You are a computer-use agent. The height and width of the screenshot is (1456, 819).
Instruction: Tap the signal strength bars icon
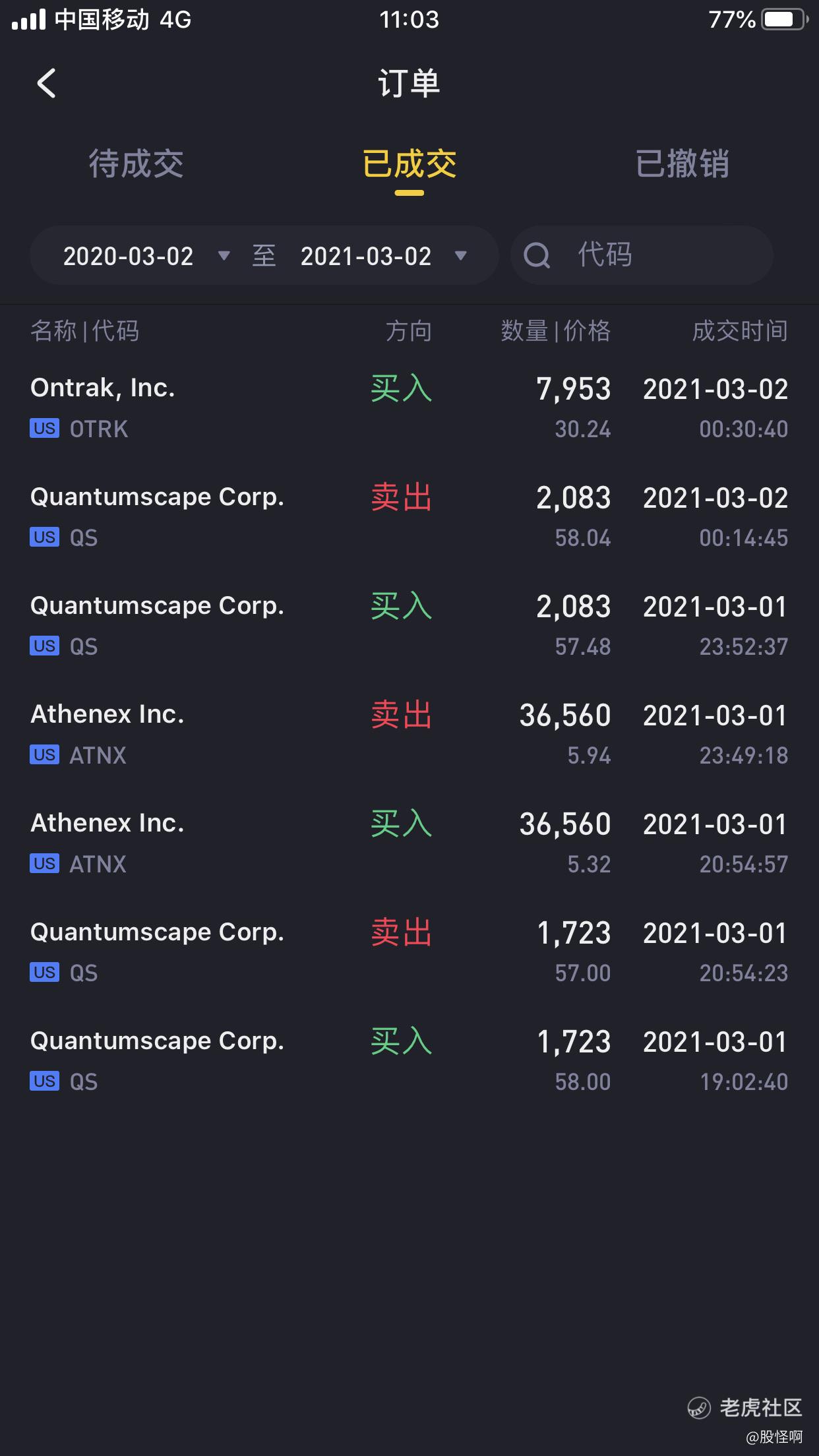[29, 20]
